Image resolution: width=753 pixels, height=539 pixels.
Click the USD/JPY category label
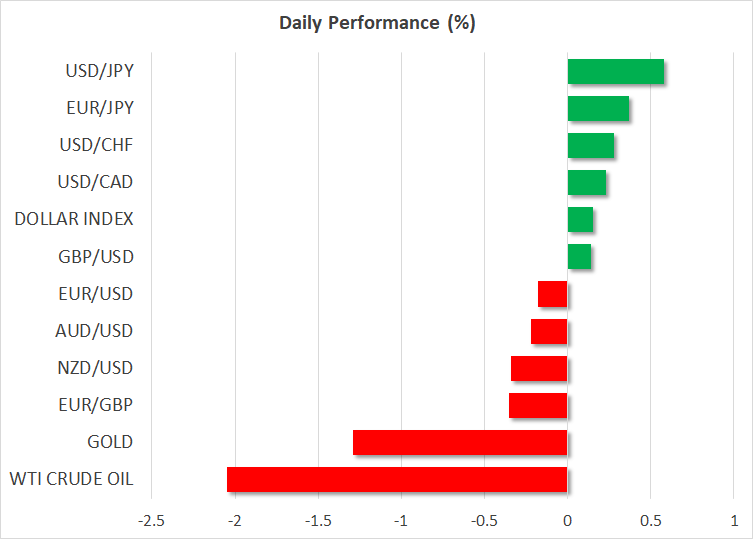pyautogui.click(x=100, y=72)
